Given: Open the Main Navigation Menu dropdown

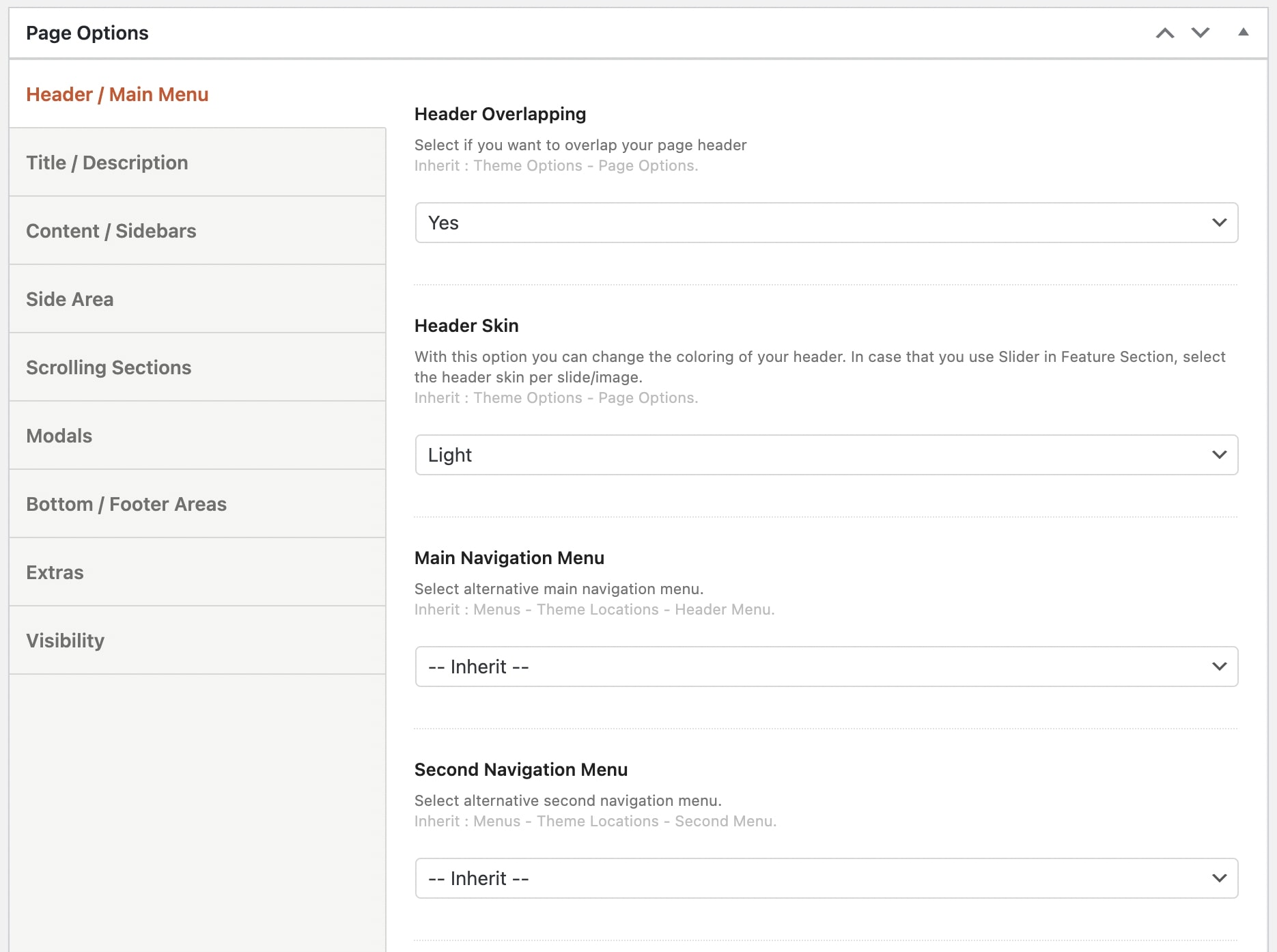Looking at the screenshot, I should (826, 667).
